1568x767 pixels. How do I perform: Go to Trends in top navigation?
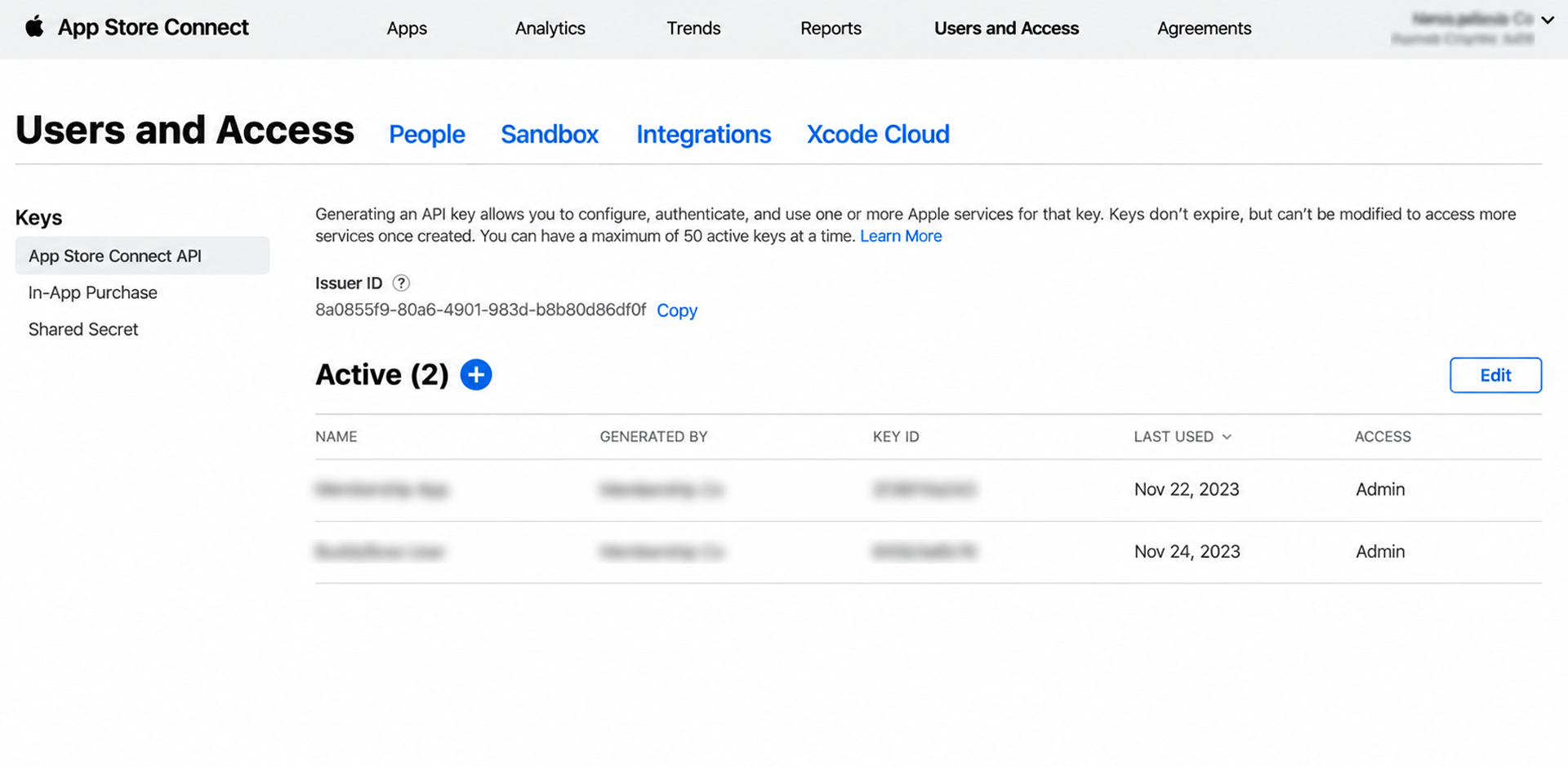tap(693, 29)
